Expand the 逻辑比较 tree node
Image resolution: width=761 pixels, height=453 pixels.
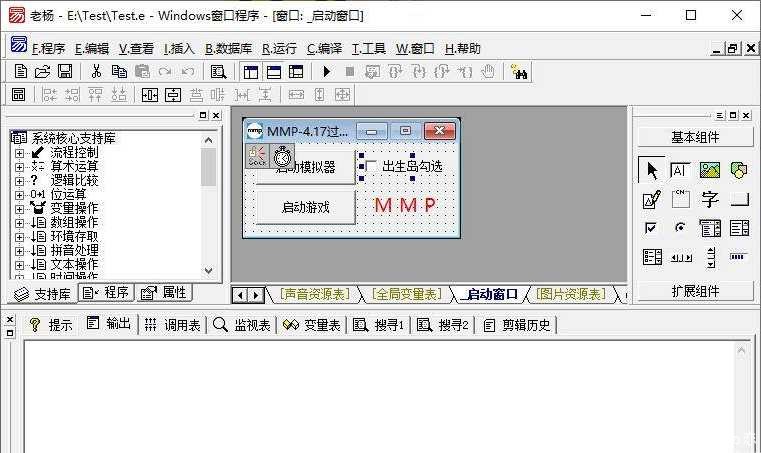tap(19, 181)
